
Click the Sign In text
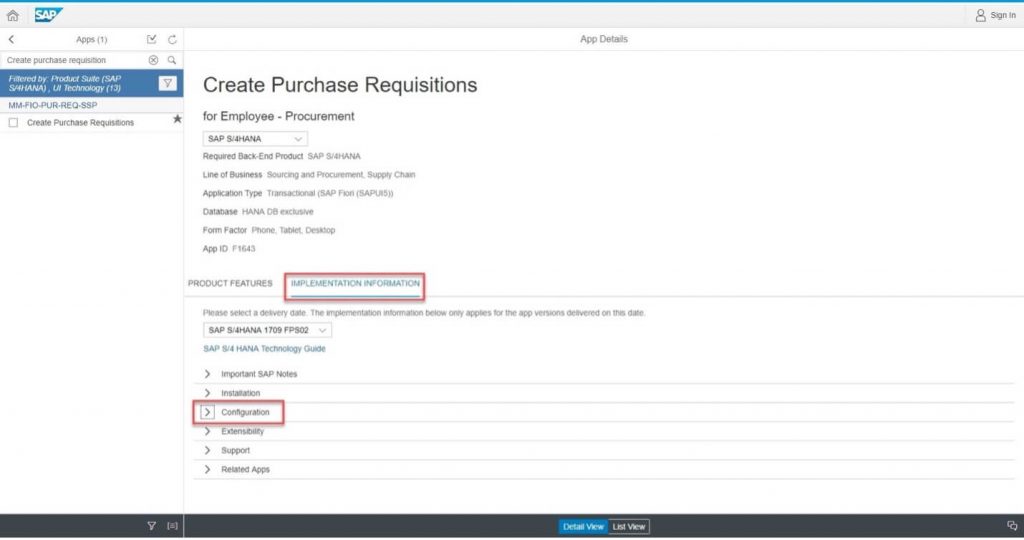coord(1002,15)
